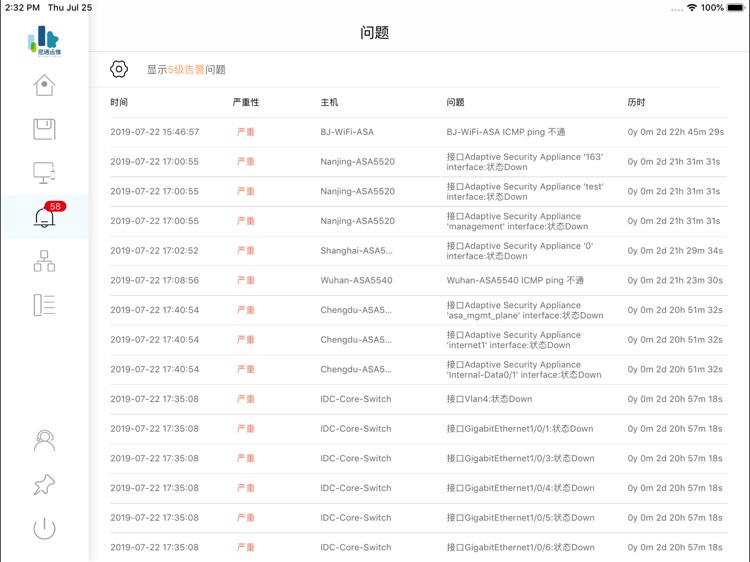The image size is (750, 562).
Task: Select timestamp 2019-07-22 17:02:52
Action: click(154, 251)
